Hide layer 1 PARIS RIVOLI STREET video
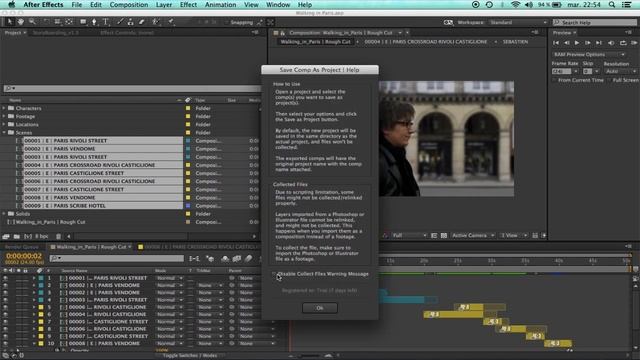This screenshot has height=360, width=640. 5,278
